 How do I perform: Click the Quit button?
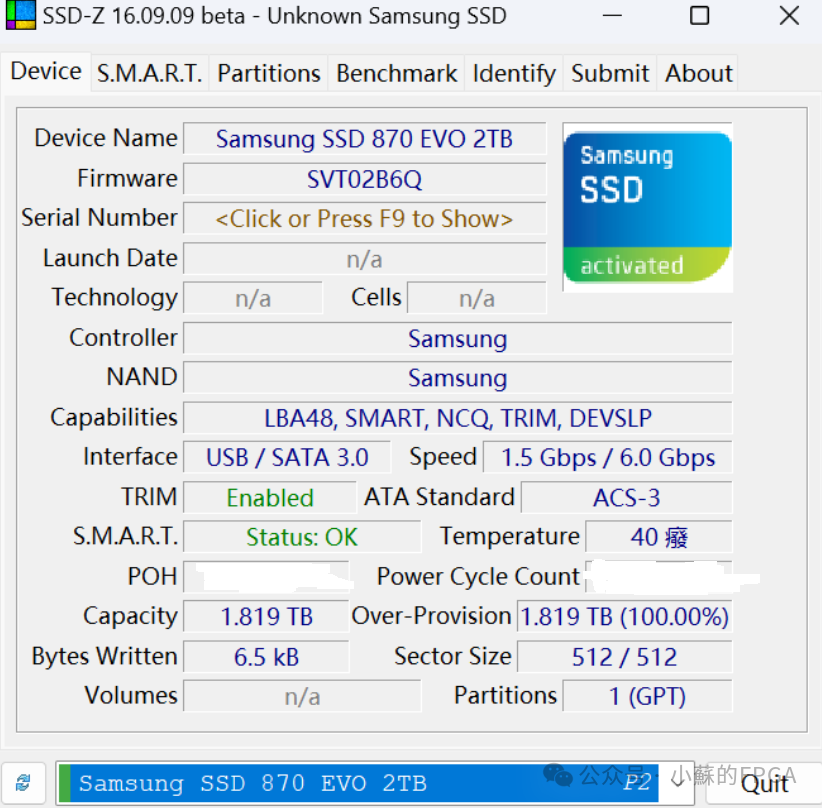(x=764, y=784)
